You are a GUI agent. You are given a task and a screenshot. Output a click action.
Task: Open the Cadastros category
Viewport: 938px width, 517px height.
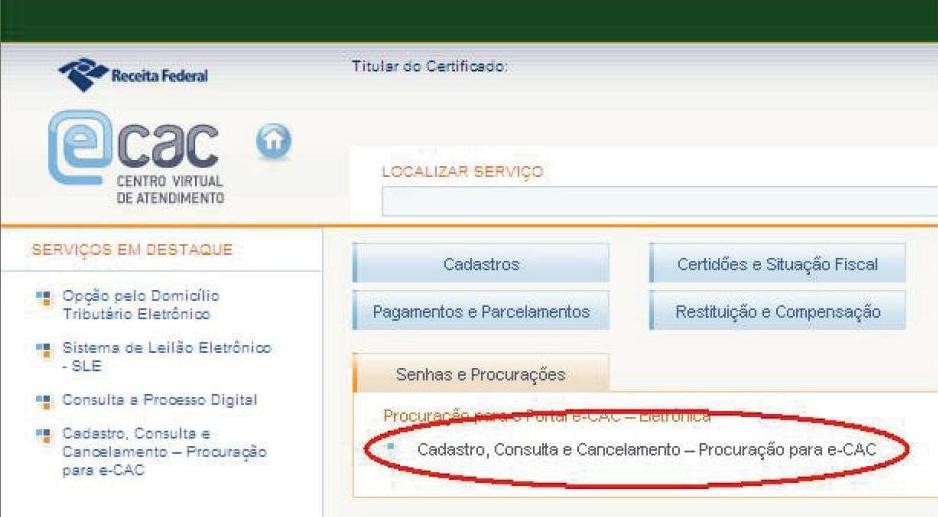pos(481,263)
